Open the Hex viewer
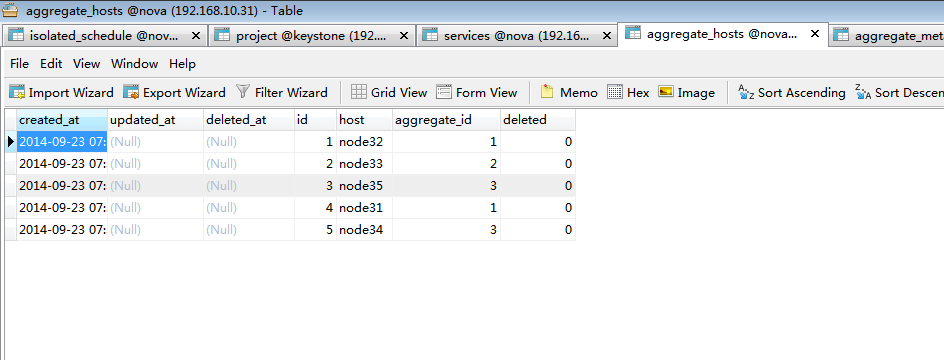This screenshot has width=944, height=360. pyautogui.click(x=629, y=93)
